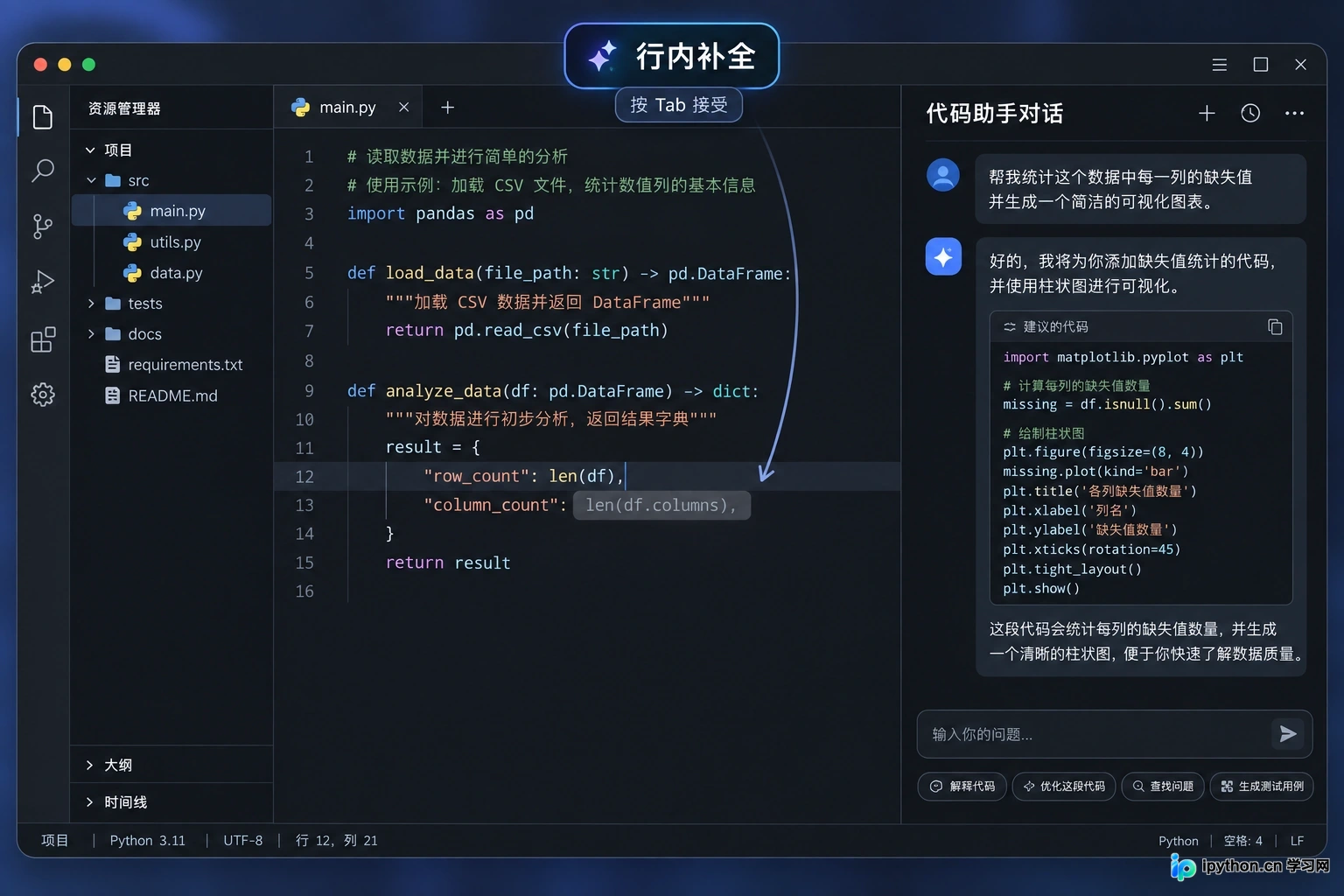Expand the 大纲 outline section
This screenshot has width=1344, height=896.
(x=89, y=765)
